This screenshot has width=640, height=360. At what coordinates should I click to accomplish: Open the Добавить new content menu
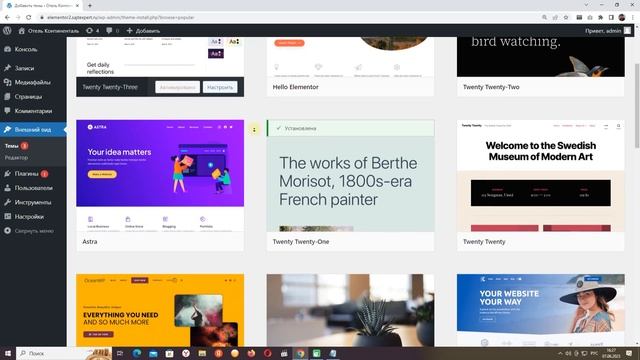tap(143, 31)
